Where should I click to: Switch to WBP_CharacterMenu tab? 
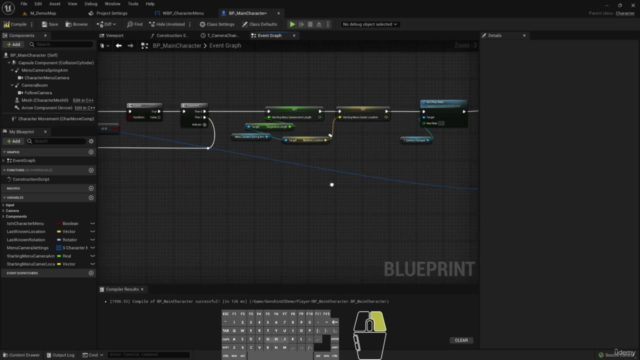tap(183, 13)
